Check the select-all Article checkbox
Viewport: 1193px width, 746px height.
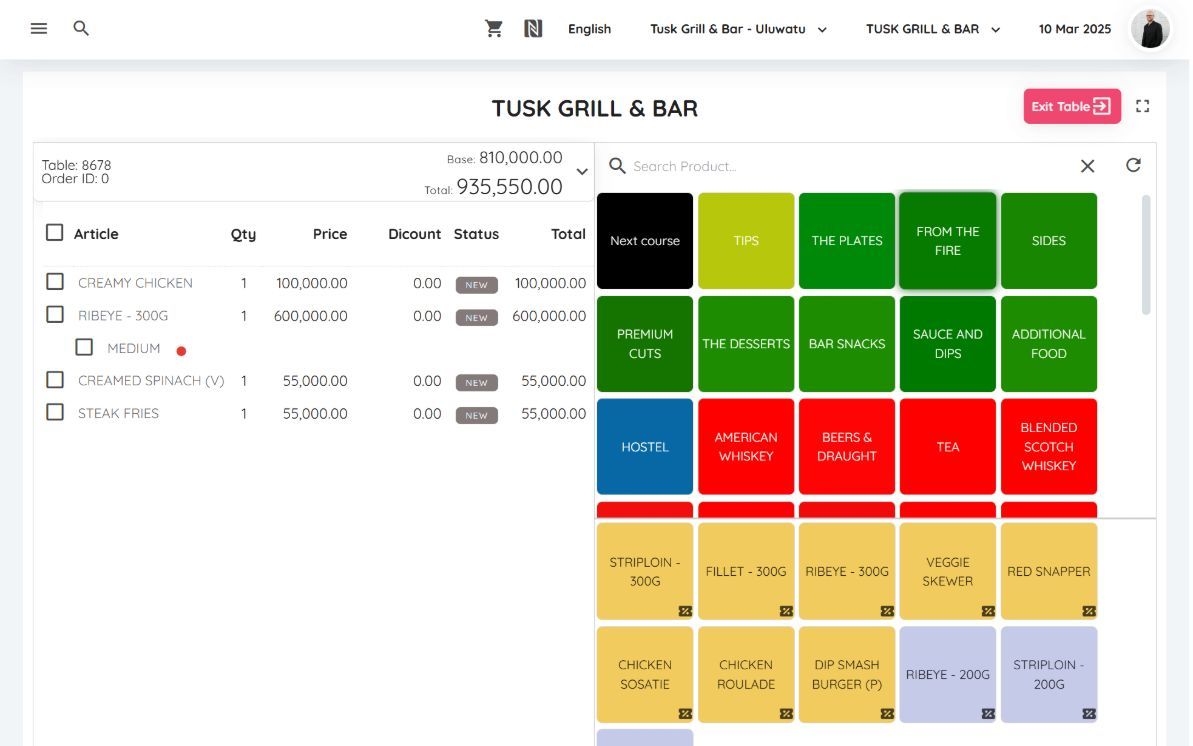tap(55, 233)
